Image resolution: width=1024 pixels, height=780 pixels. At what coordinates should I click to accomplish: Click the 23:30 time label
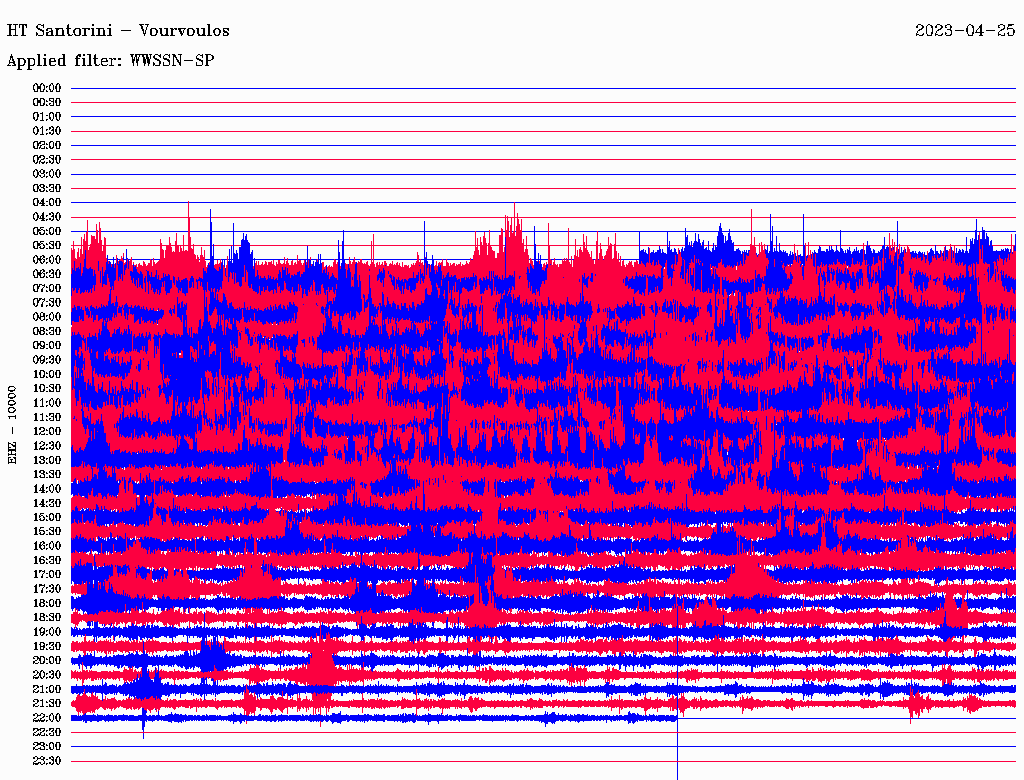click(47, 761)
